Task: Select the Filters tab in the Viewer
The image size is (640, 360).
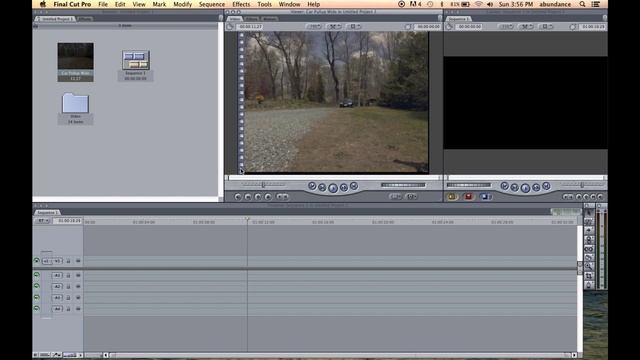Action: click(x=251, y=19)
